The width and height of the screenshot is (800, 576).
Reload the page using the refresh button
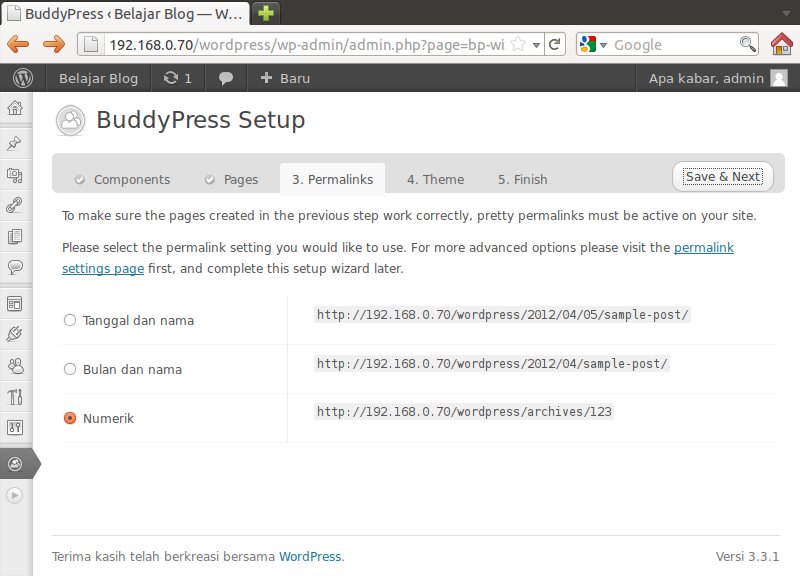(x=555, y=44)
